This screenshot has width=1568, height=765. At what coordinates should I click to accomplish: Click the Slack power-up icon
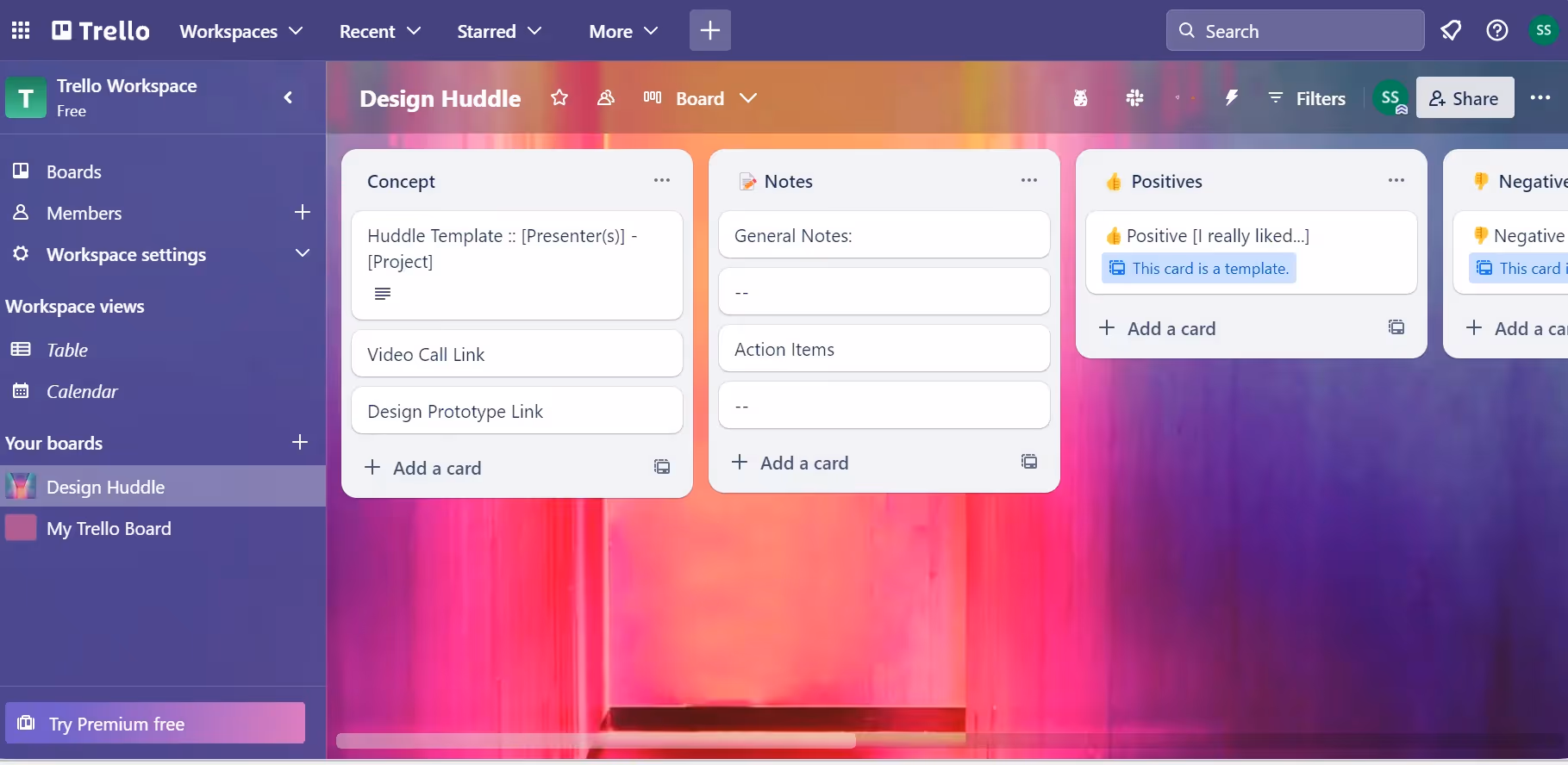pos(1134,98)
